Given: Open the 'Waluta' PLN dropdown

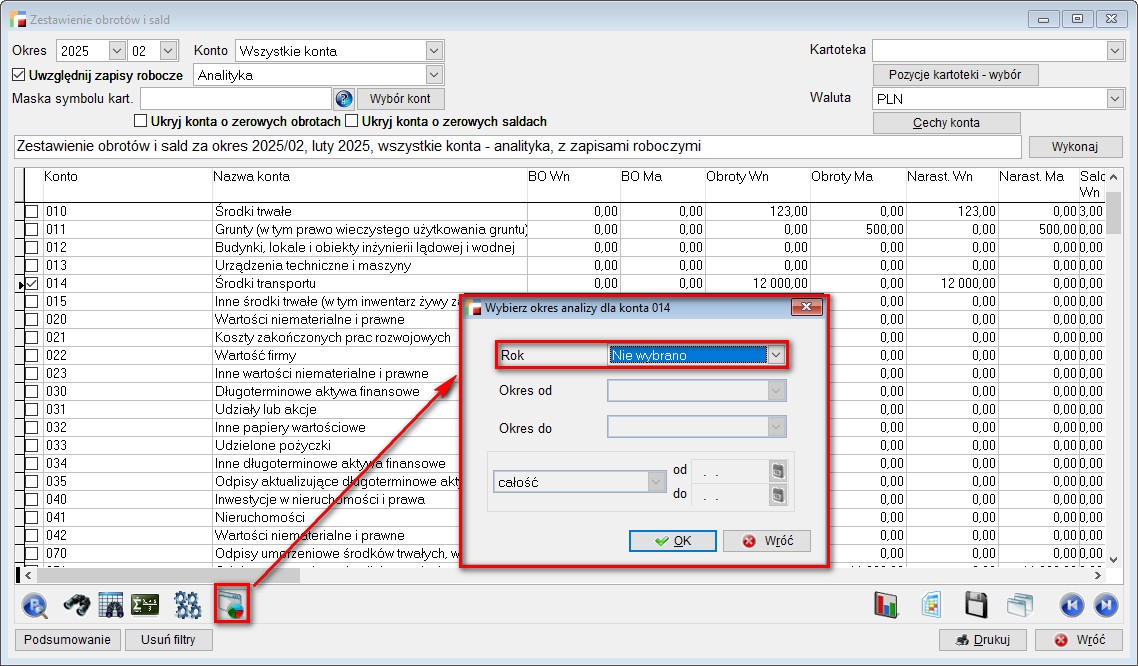Looking at the screenshot, I should [1115, 99].
